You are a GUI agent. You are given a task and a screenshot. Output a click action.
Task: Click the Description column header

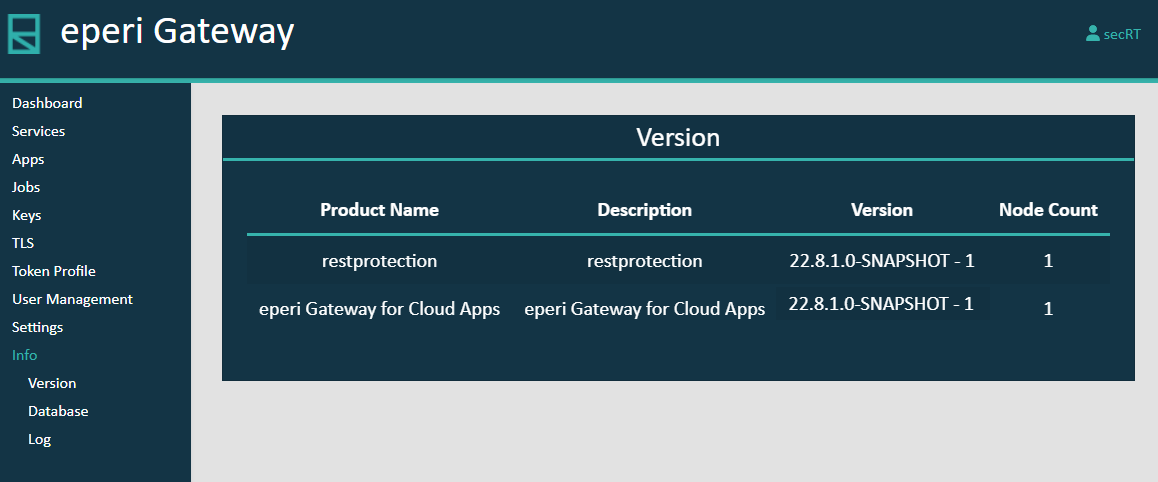point(645,210)
